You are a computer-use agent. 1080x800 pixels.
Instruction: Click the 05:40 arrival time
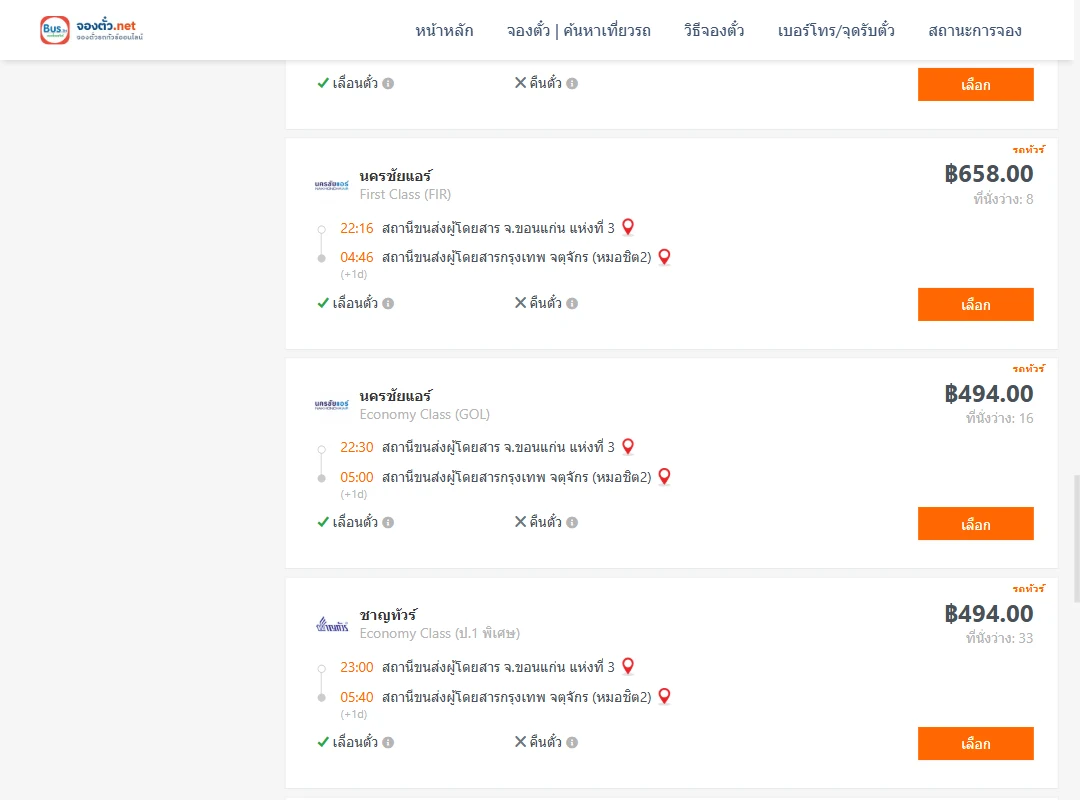pyautogui.click(x=356, y=697)
